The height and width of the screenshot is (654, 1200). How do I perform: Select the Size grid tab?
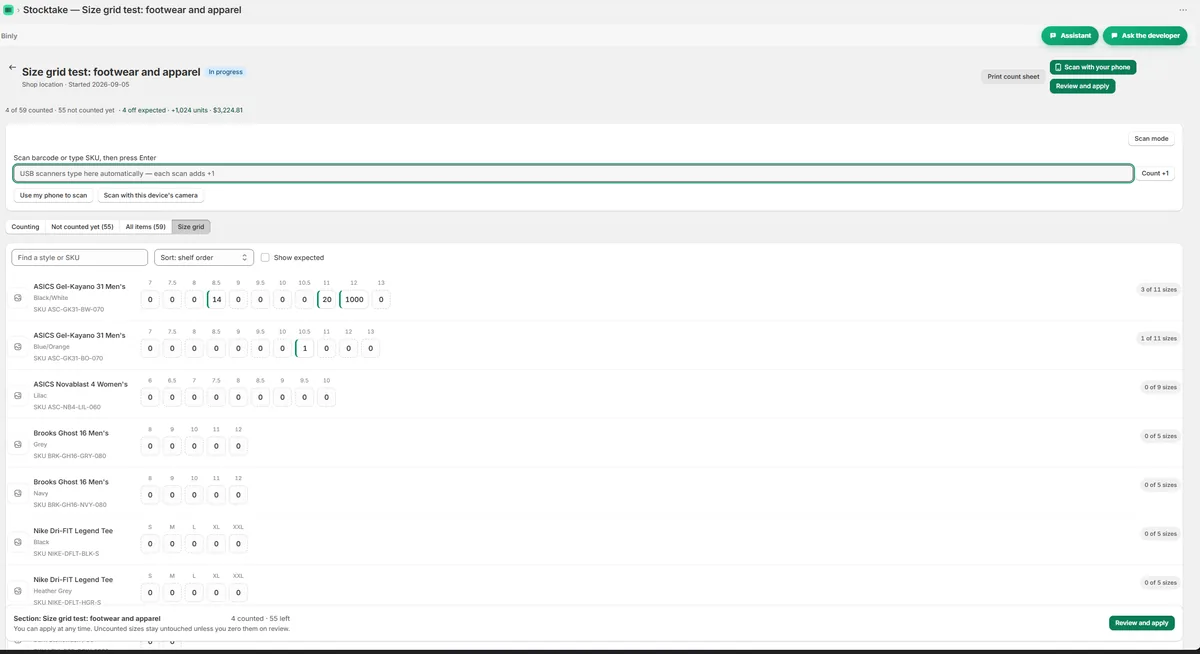point(191,227)
